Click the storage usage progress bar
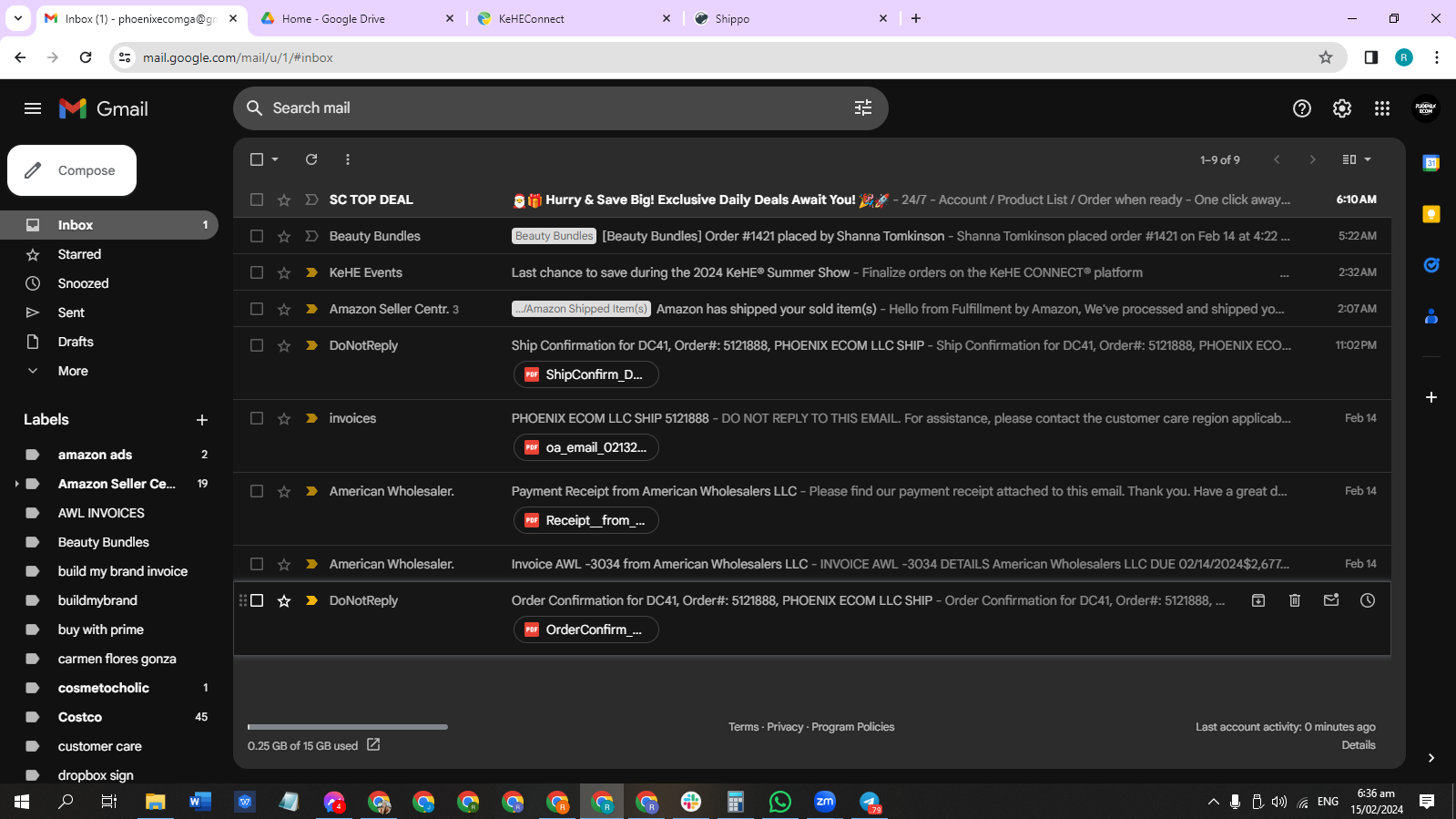This screenshot has height=819, width=1456. pos(347,727)
